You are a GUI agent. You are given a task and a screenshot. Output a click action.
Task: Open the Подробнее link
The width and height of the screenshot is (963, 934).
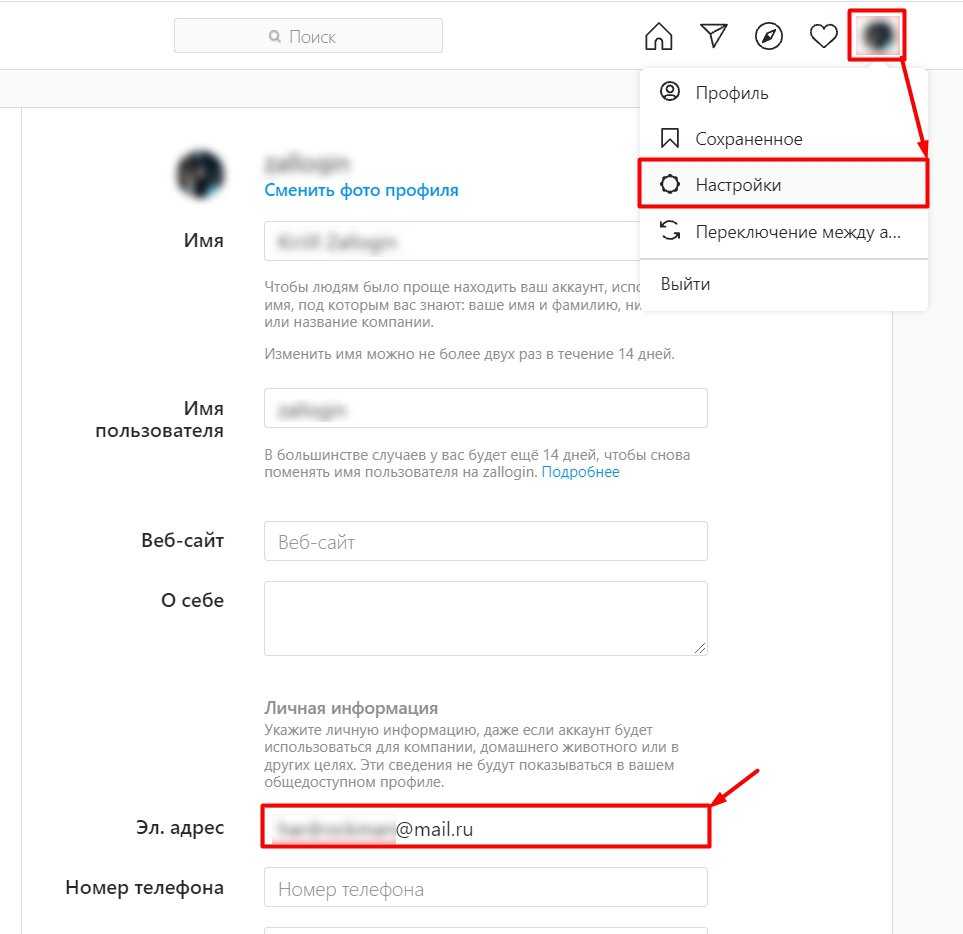[580, 472]
